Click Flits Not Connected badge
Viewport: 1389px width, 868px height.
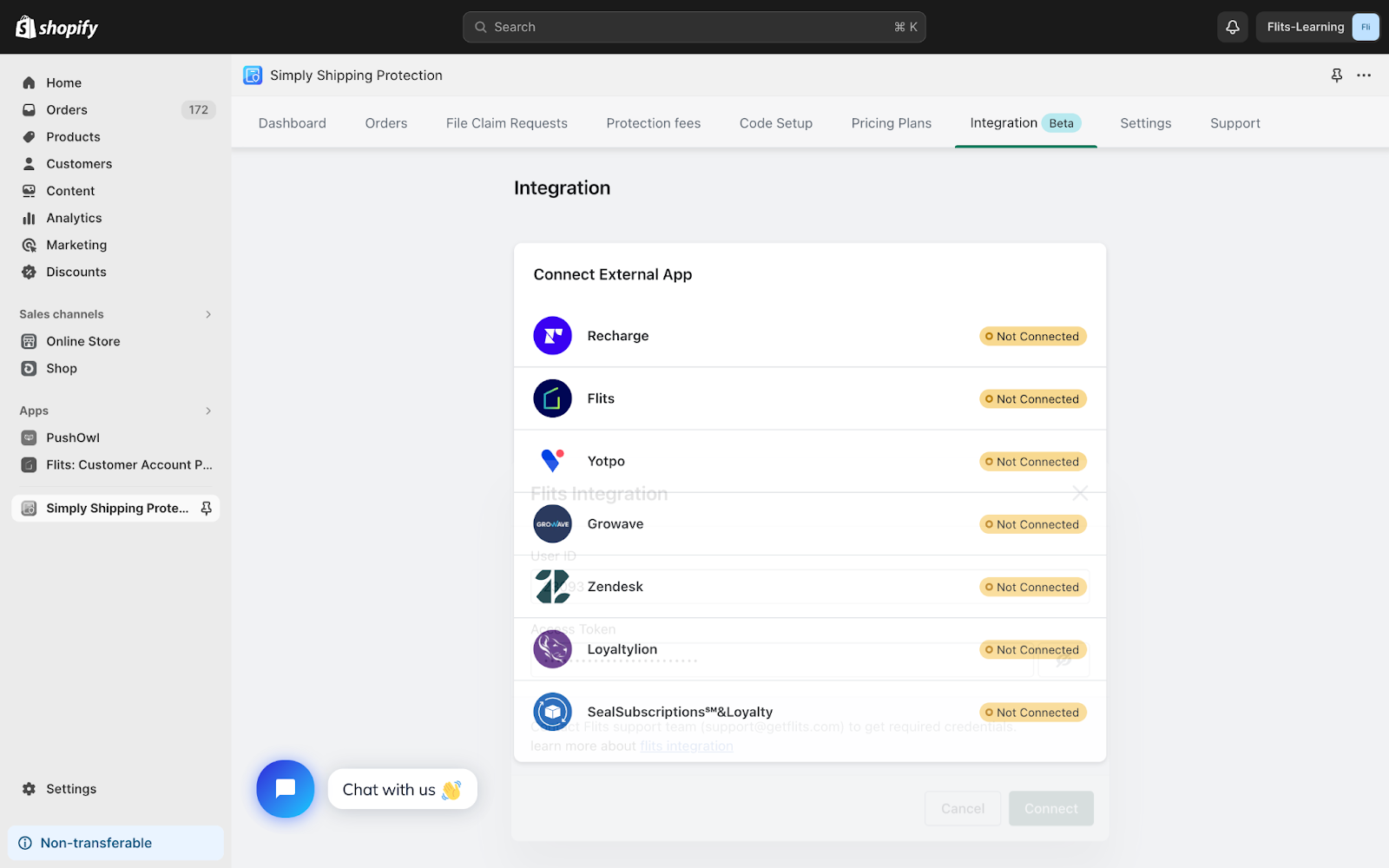[x=1033, y=398]
